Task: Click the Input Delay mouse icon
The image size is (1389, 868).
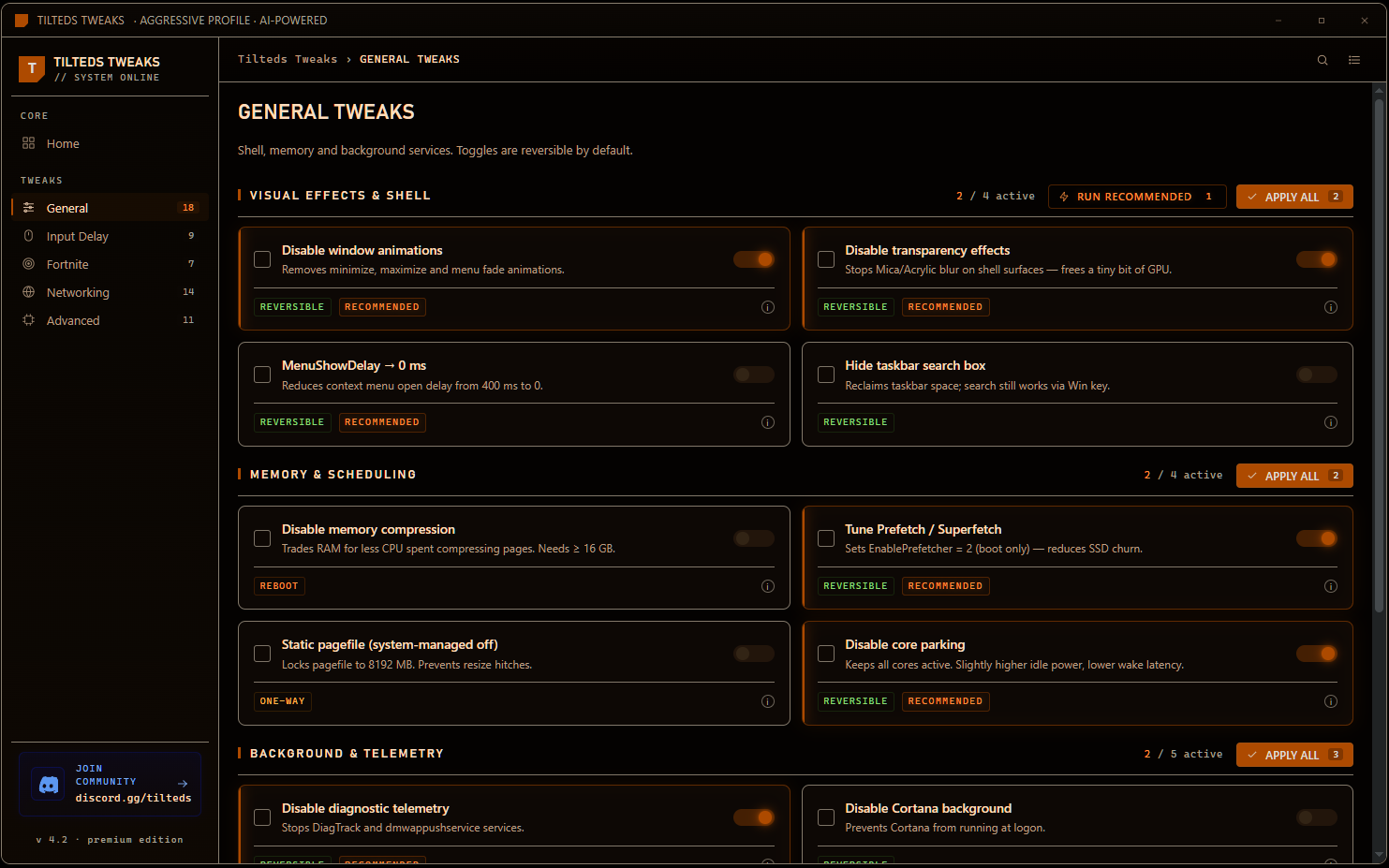Action: (x=29, y=236)
